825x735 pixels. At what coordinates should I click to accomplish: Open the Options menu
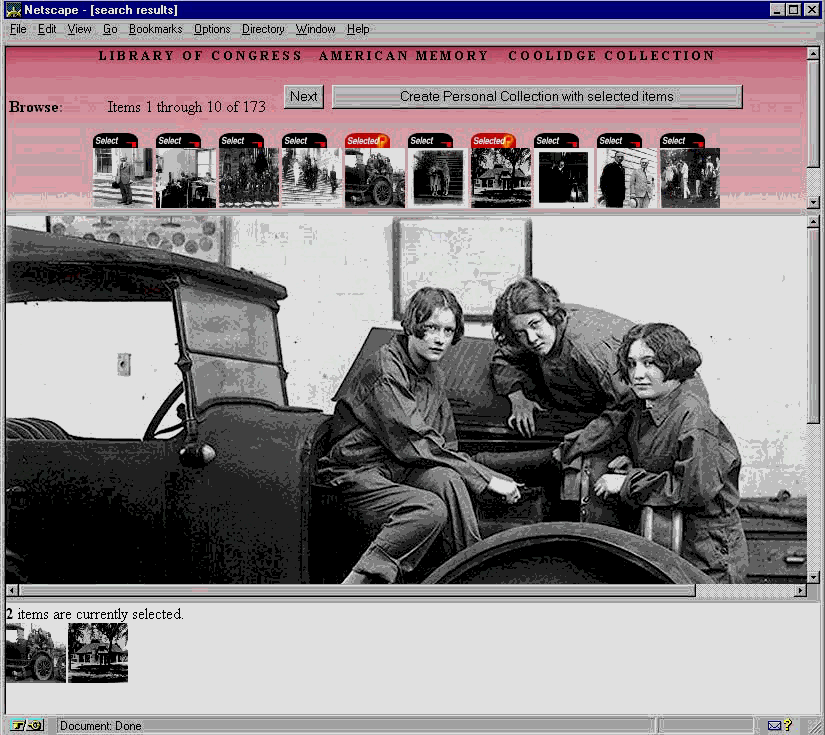tap(212, 29)
